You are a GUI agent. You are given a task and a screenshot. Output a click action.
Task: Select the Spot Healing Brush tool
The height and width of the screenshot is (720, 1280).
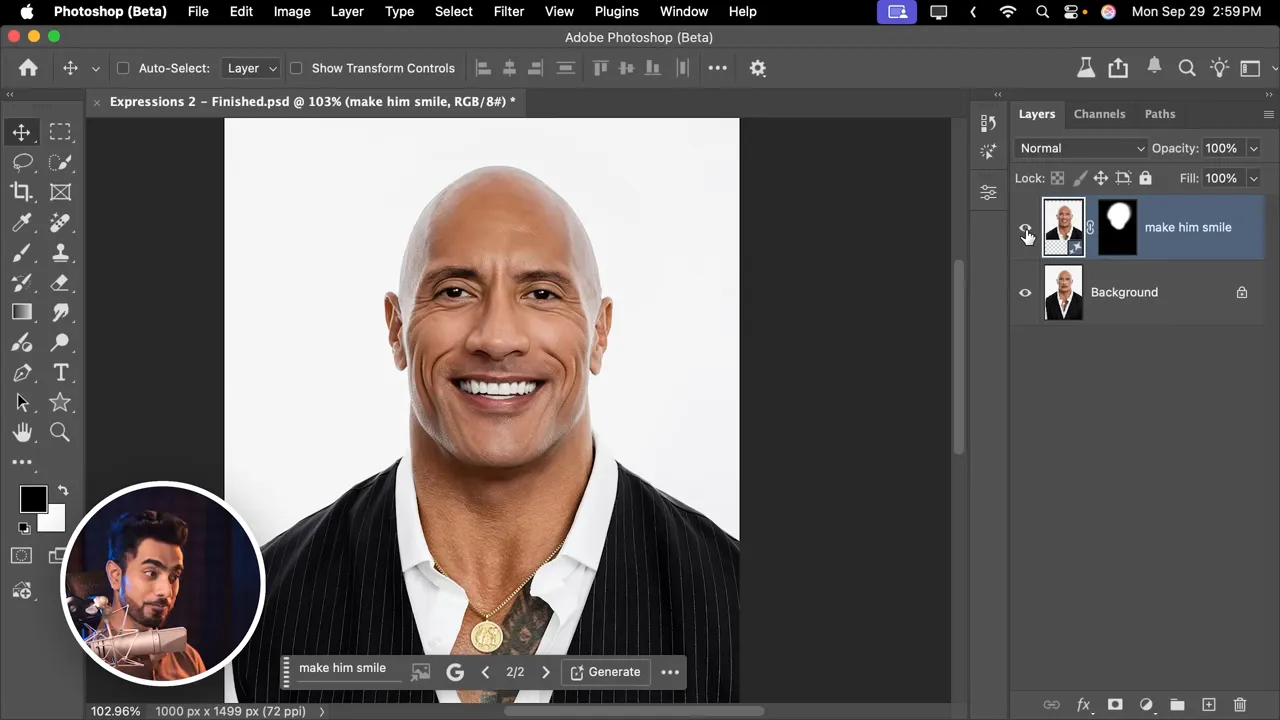coord(60,222)
